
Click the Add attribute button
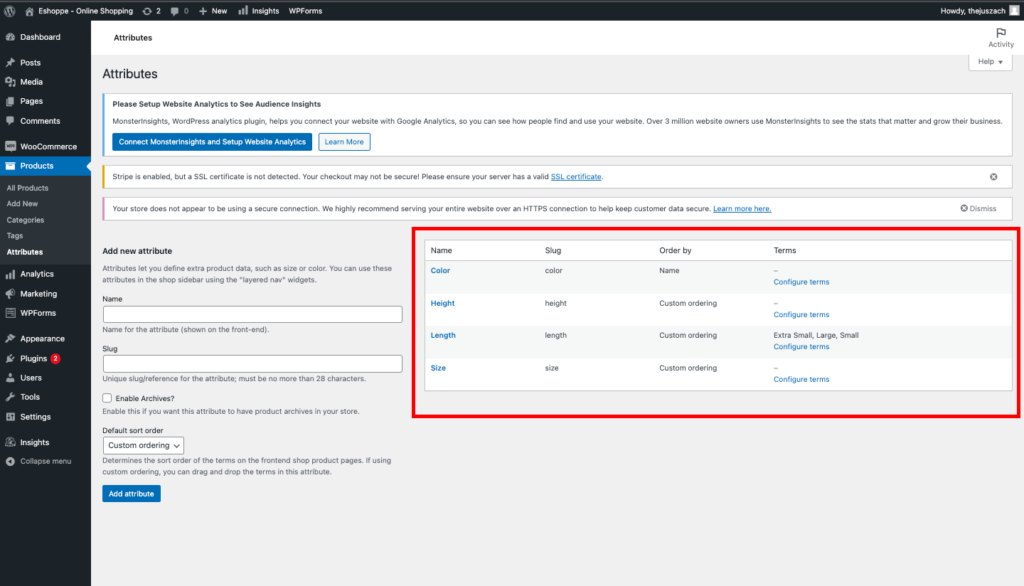coord(131,494)
